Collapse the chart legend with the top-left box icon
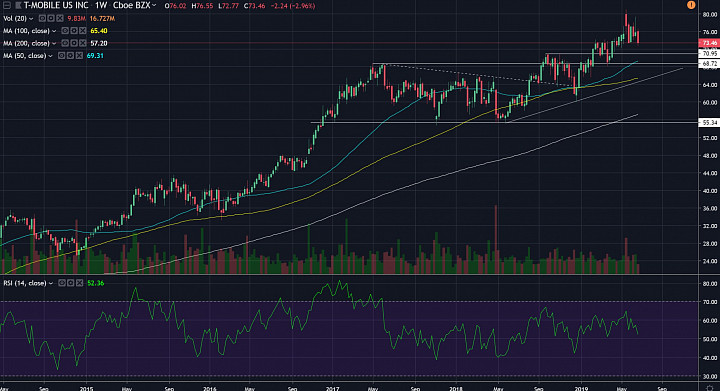720x391 pixels. click(7, 6)
